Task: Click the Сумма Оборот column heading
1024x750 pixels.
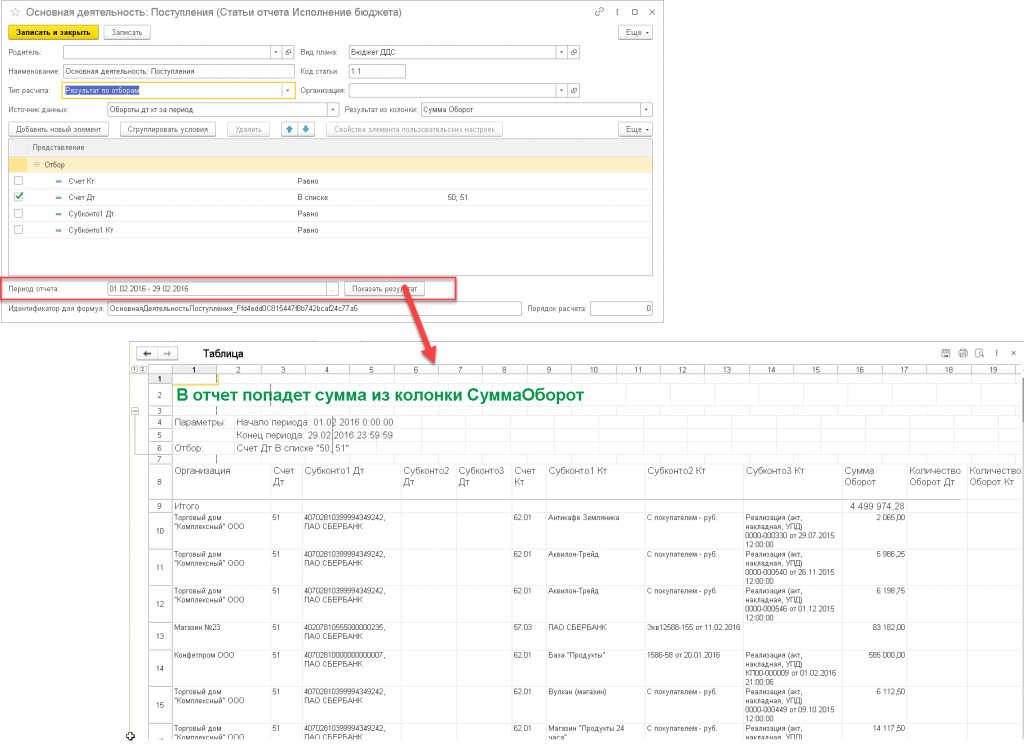Action: click(859, 476)
